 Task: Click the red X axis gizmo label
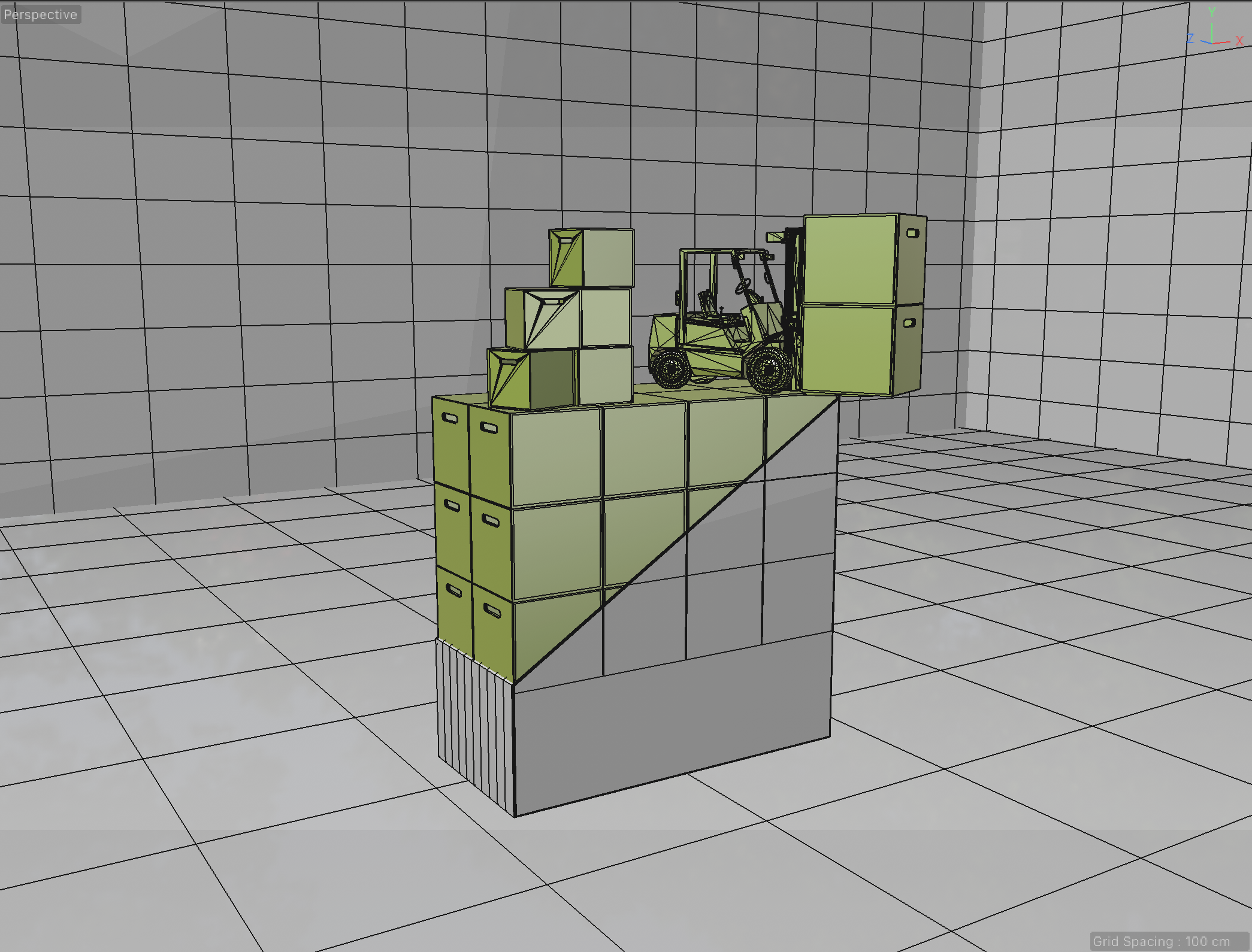coord(1239,41)
